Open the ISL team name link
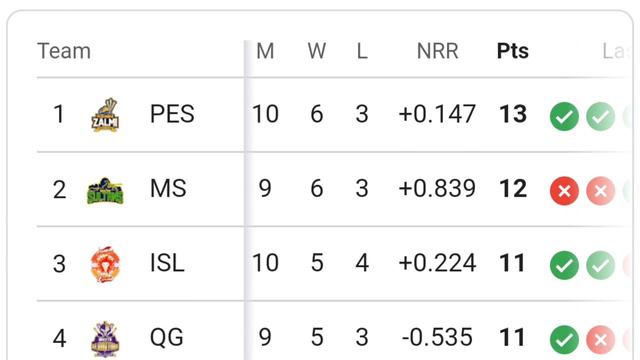640x360 pixels. (167, 263)
